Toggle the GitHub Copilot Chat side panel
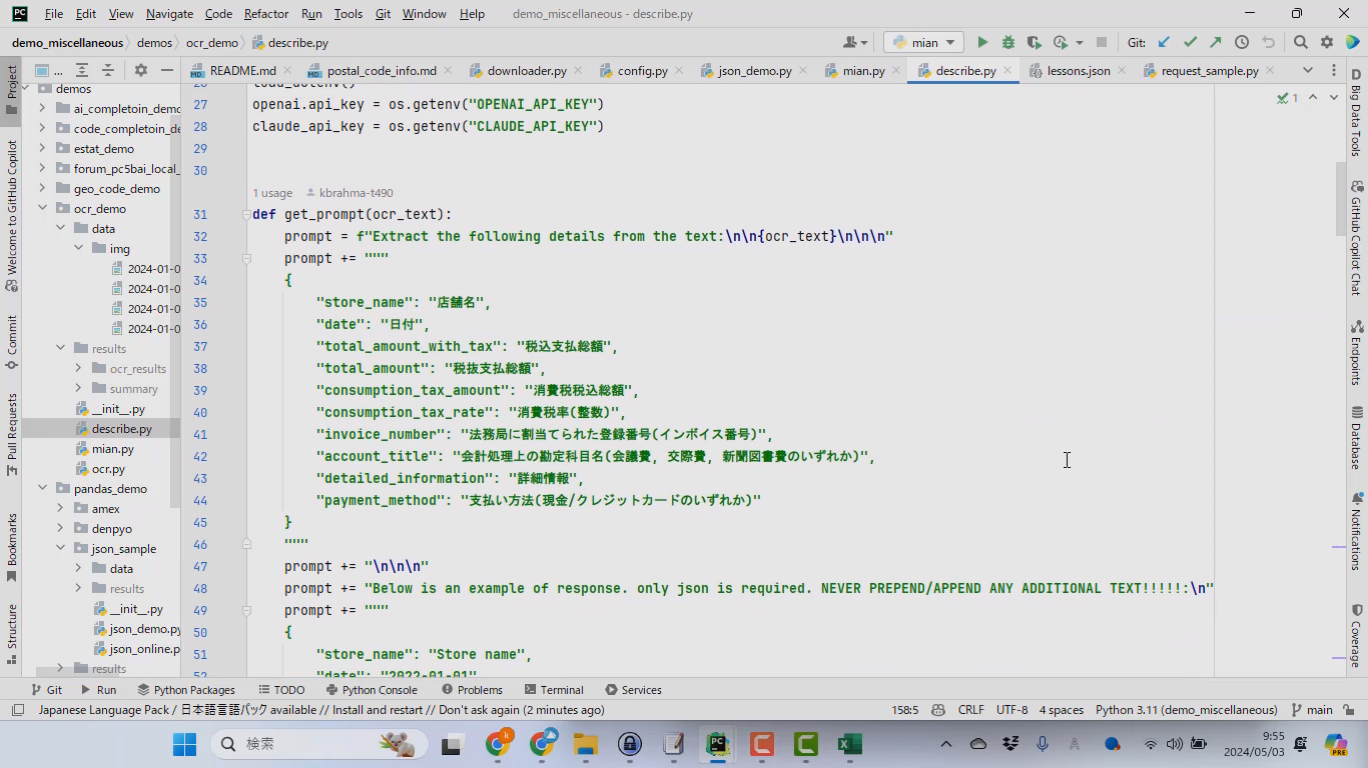This screenshot has width=1368, height=768. click(1356, 240)
